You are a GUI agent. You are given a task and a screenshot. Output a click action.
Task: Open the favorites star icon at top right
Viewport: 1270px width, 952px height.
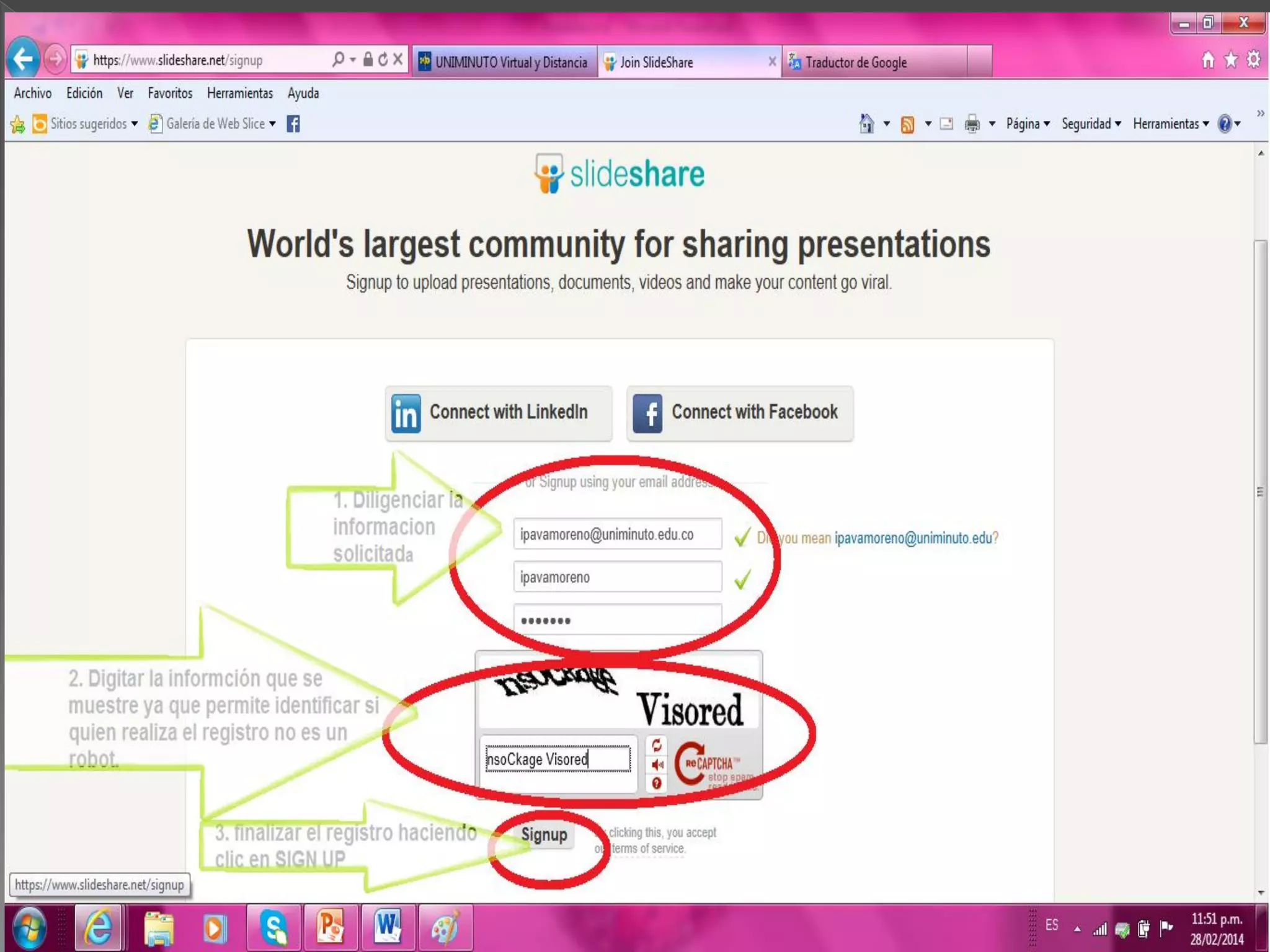(x=1231, y=59)
